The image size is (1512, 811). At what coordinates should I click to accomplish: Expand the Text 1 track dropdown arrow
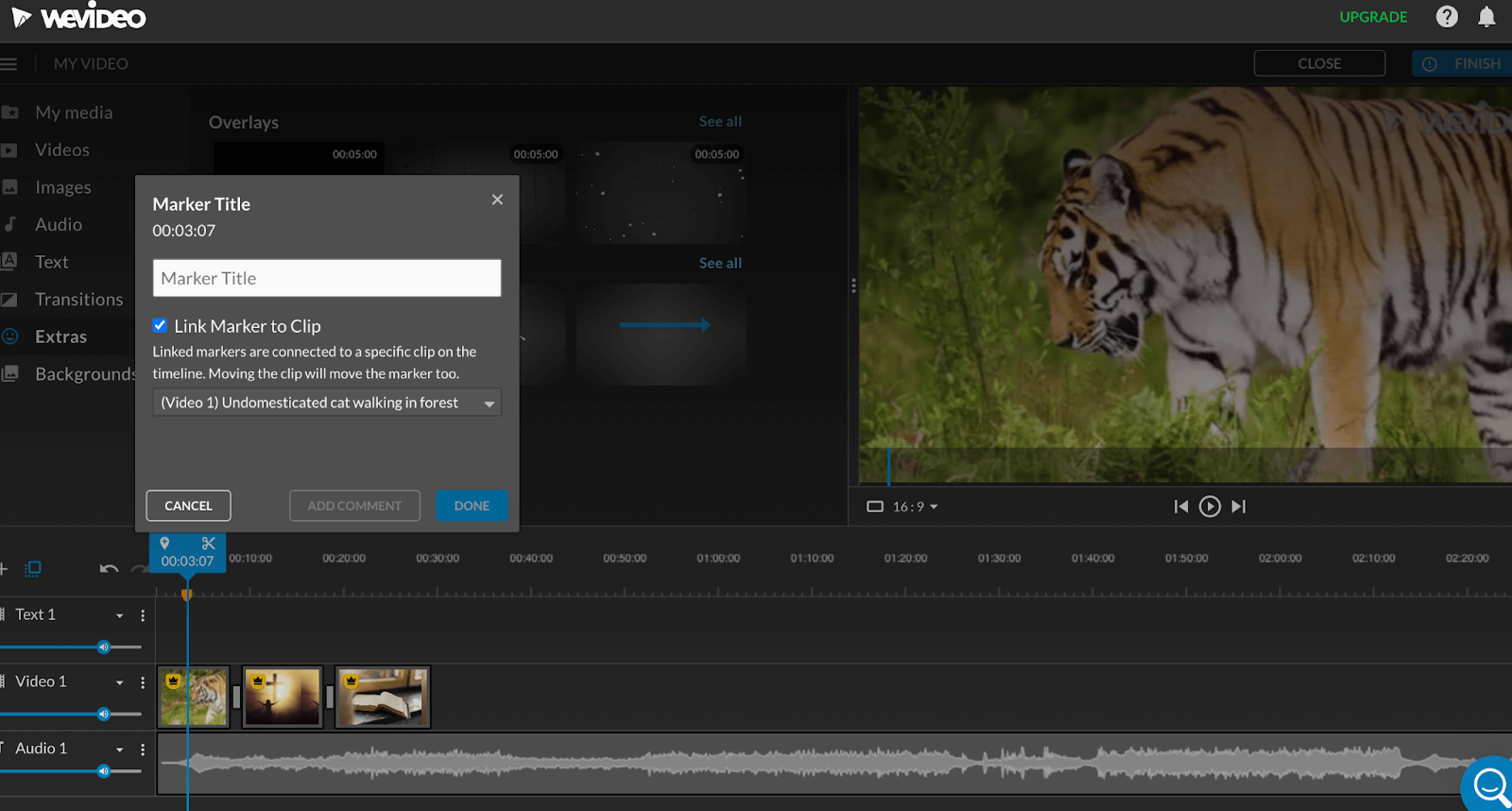120,615
